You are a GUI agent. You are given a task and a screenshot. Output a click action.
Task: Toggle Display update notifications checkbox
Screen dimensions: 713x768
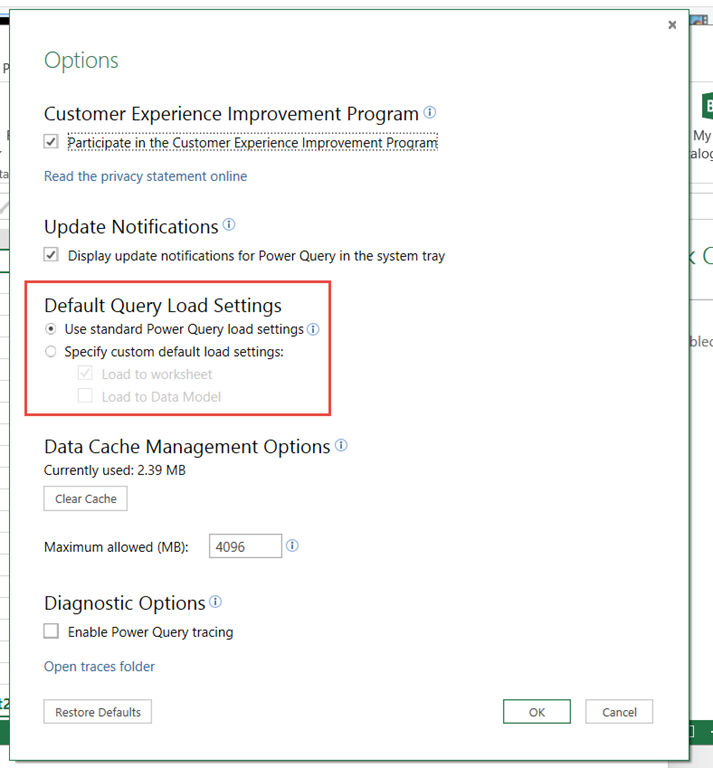(x=51, y=256)
